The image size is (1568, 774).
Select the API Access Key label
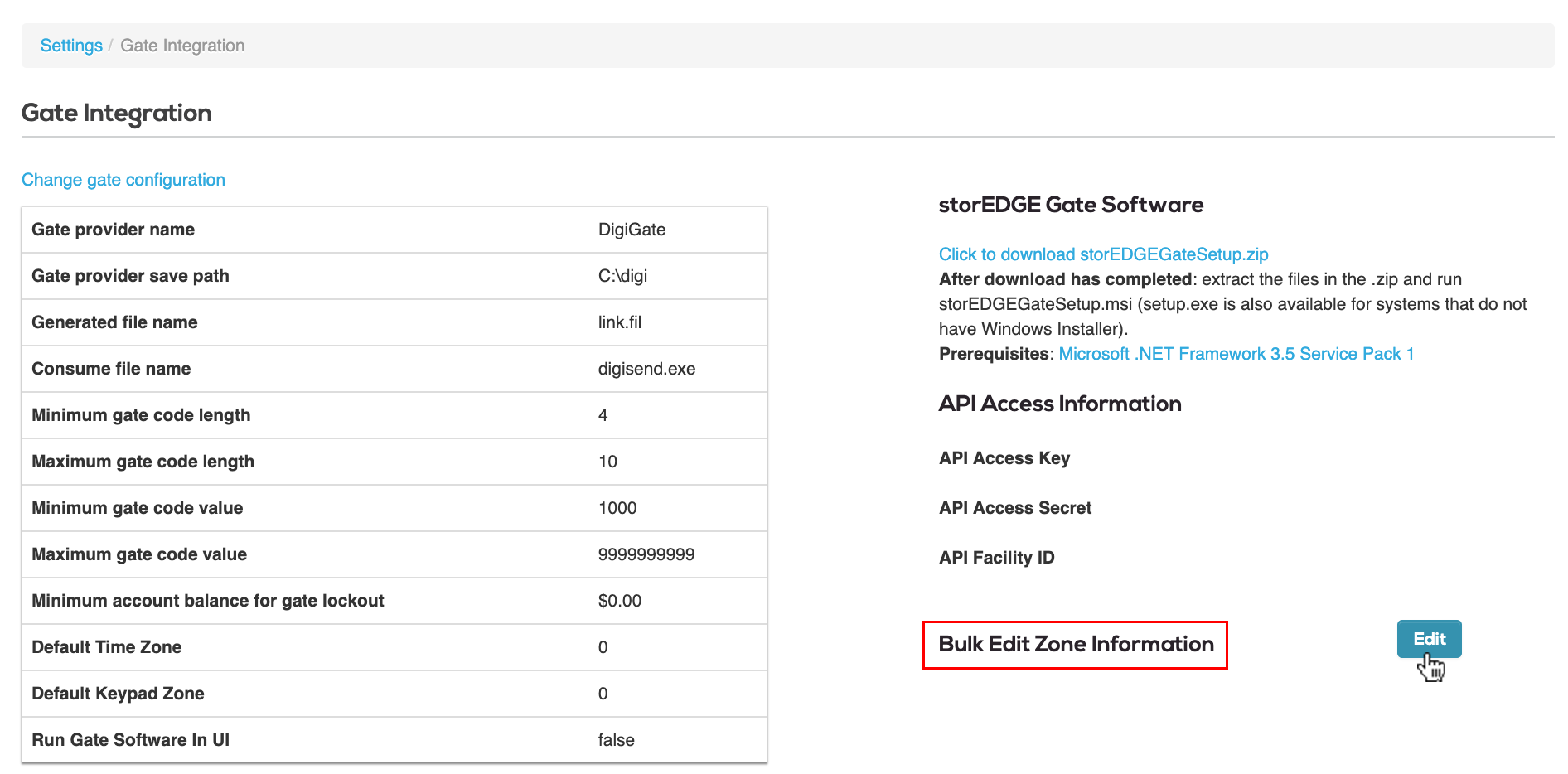(x=1004, y=457)
